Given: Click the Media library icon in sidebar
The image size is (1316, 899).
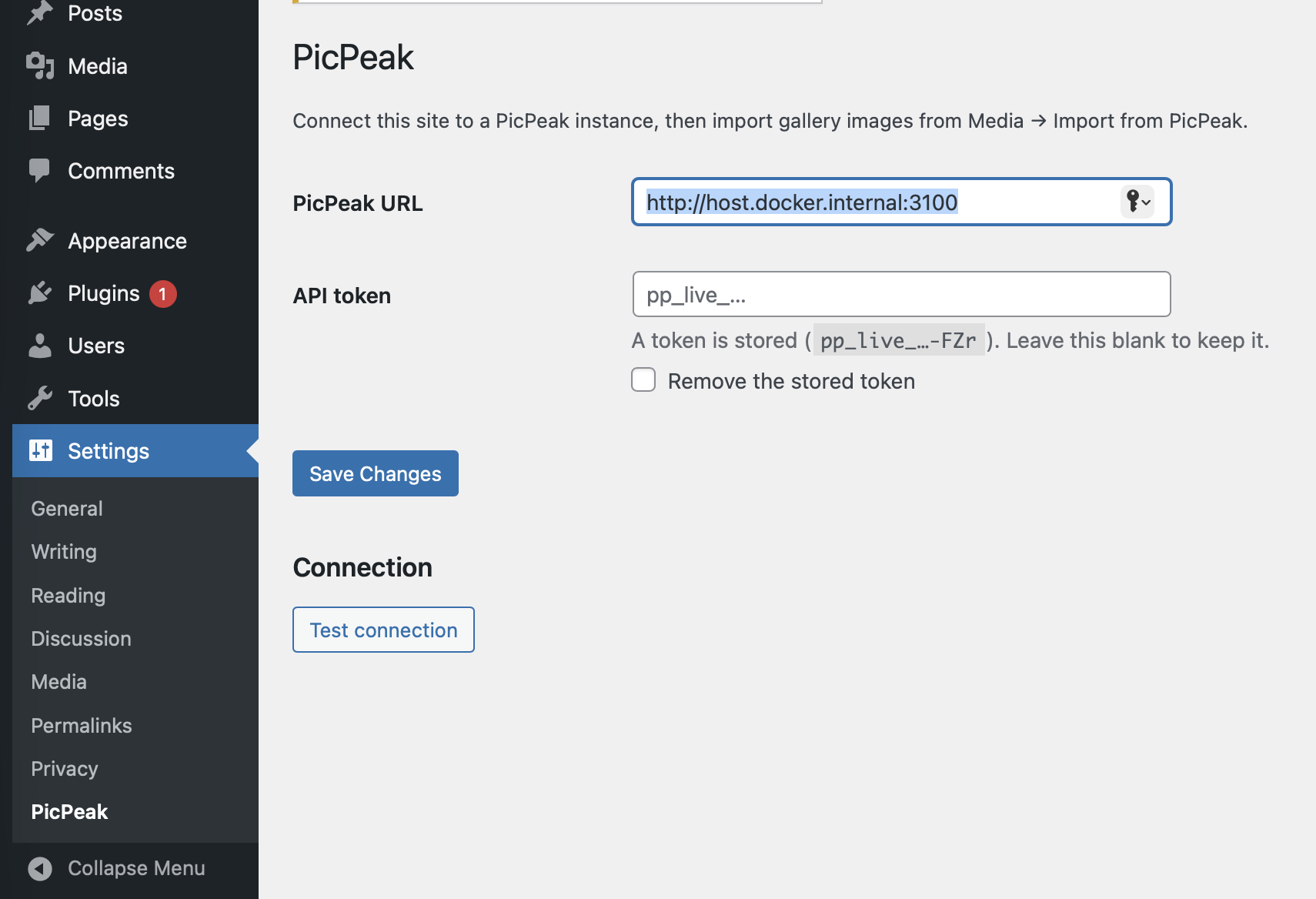Looking at the screenshot, I should tap(40, 66).
